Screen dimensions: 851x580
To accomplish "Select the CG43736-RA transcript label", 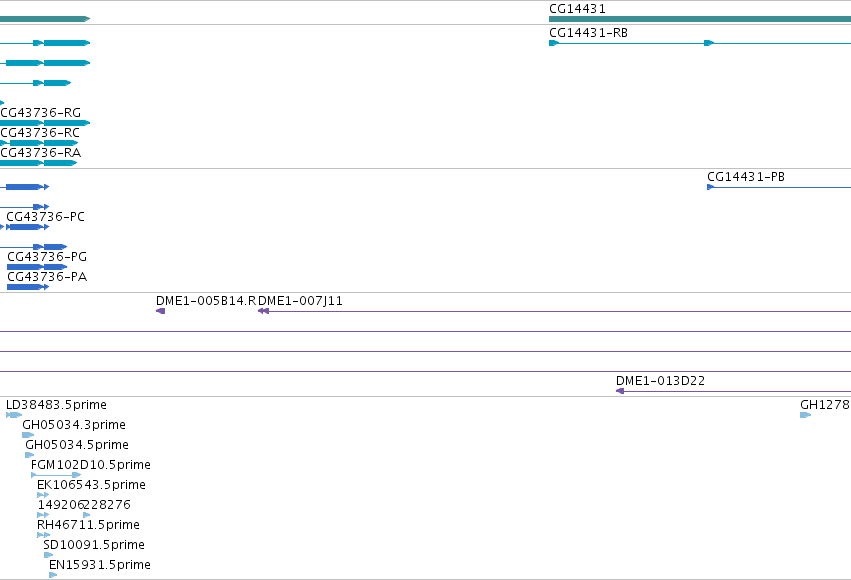I will [41, 153].
